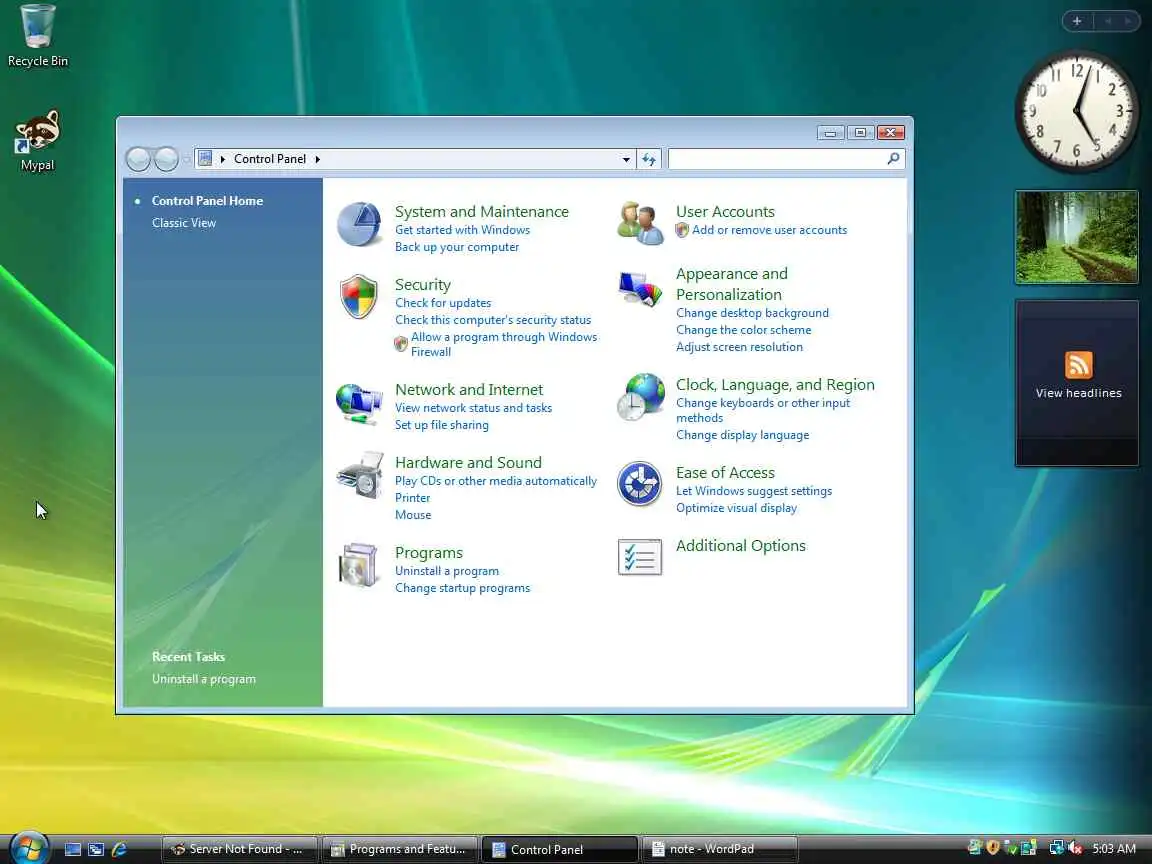1152x864 pixels.
Task: Click the Hardware and Sound printer icon
Action: [360, 475]
